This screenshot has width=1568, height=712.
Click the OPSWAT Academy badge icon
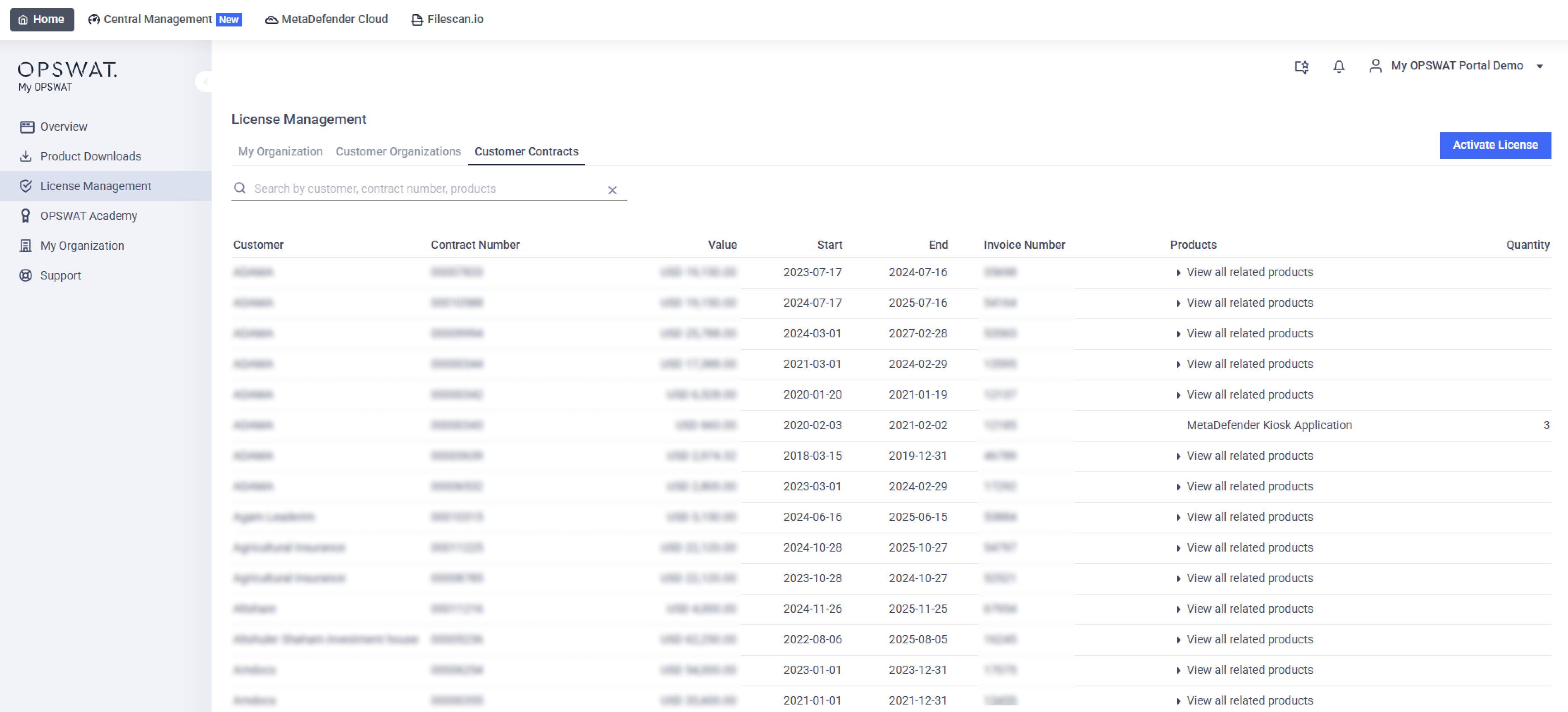pyautogui.click(x=26, y=216)
